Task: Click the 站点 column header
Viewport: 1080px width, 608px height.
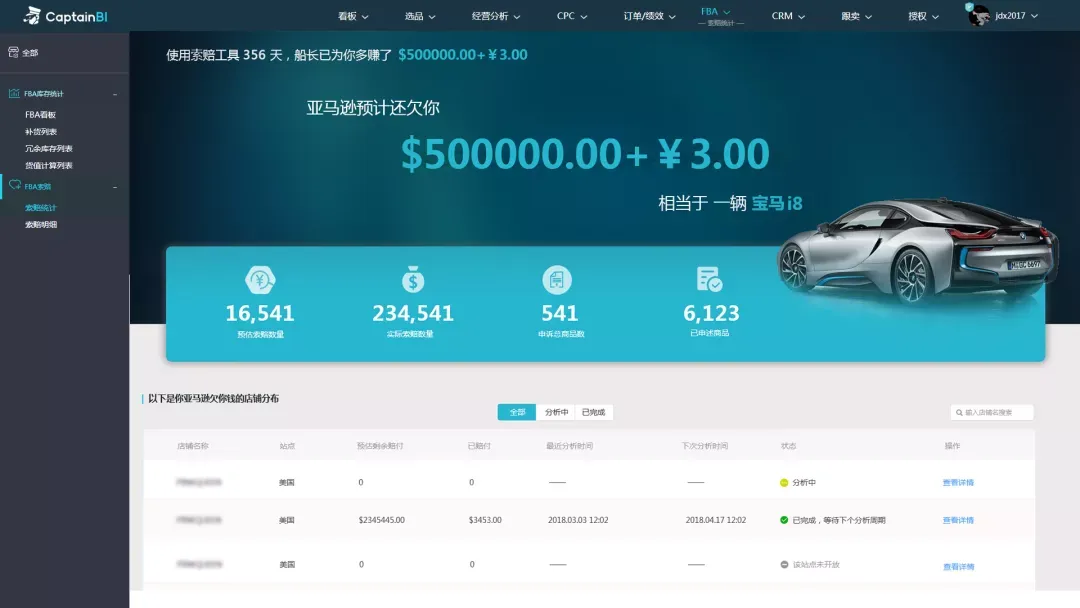Action: (x=287, y=446)
